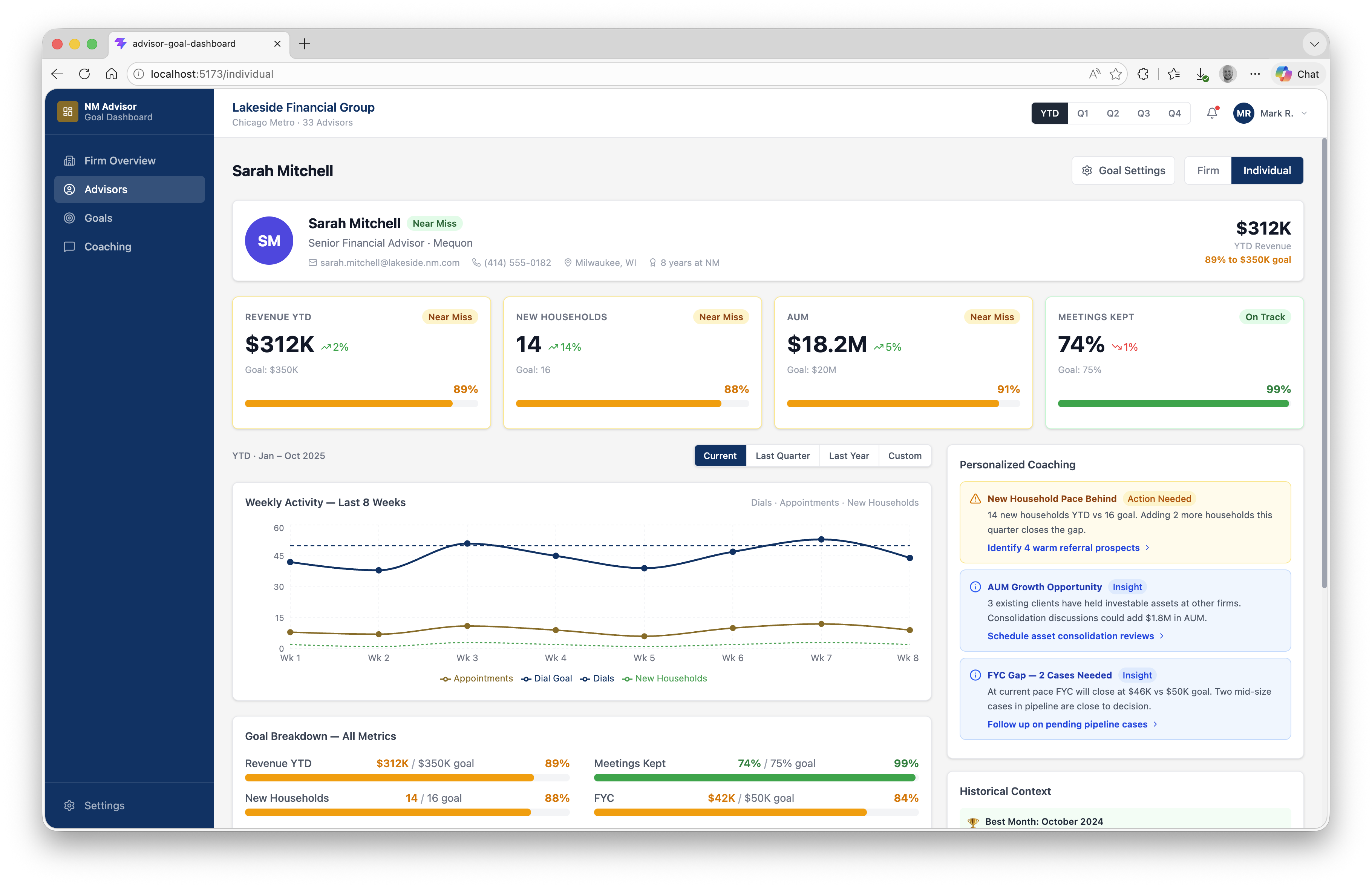
Task: Select the Individual view toggle
Action: pos(1267,170)
